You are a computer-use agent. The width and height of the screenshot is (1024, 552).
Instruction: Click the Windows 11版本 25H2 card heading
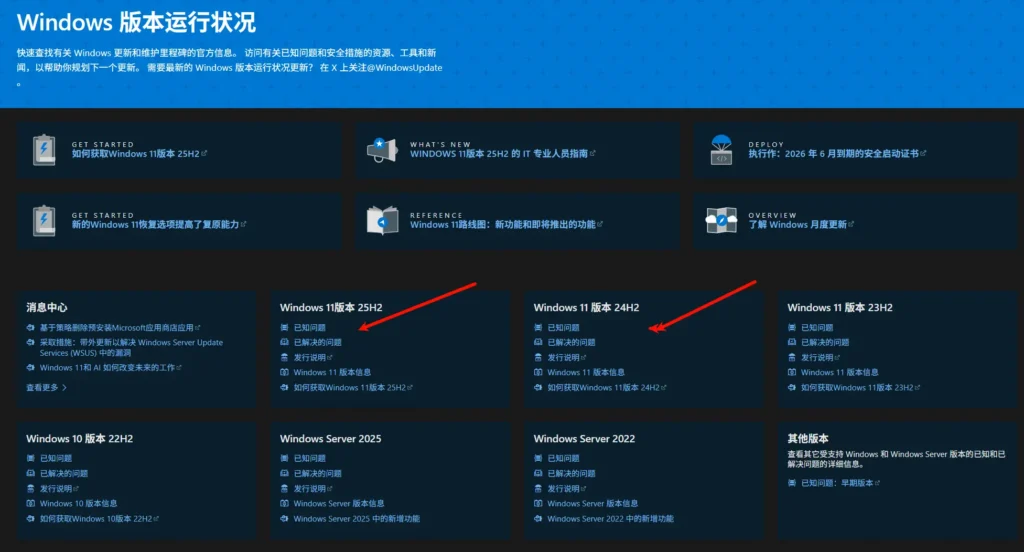[x=331, y=308]
